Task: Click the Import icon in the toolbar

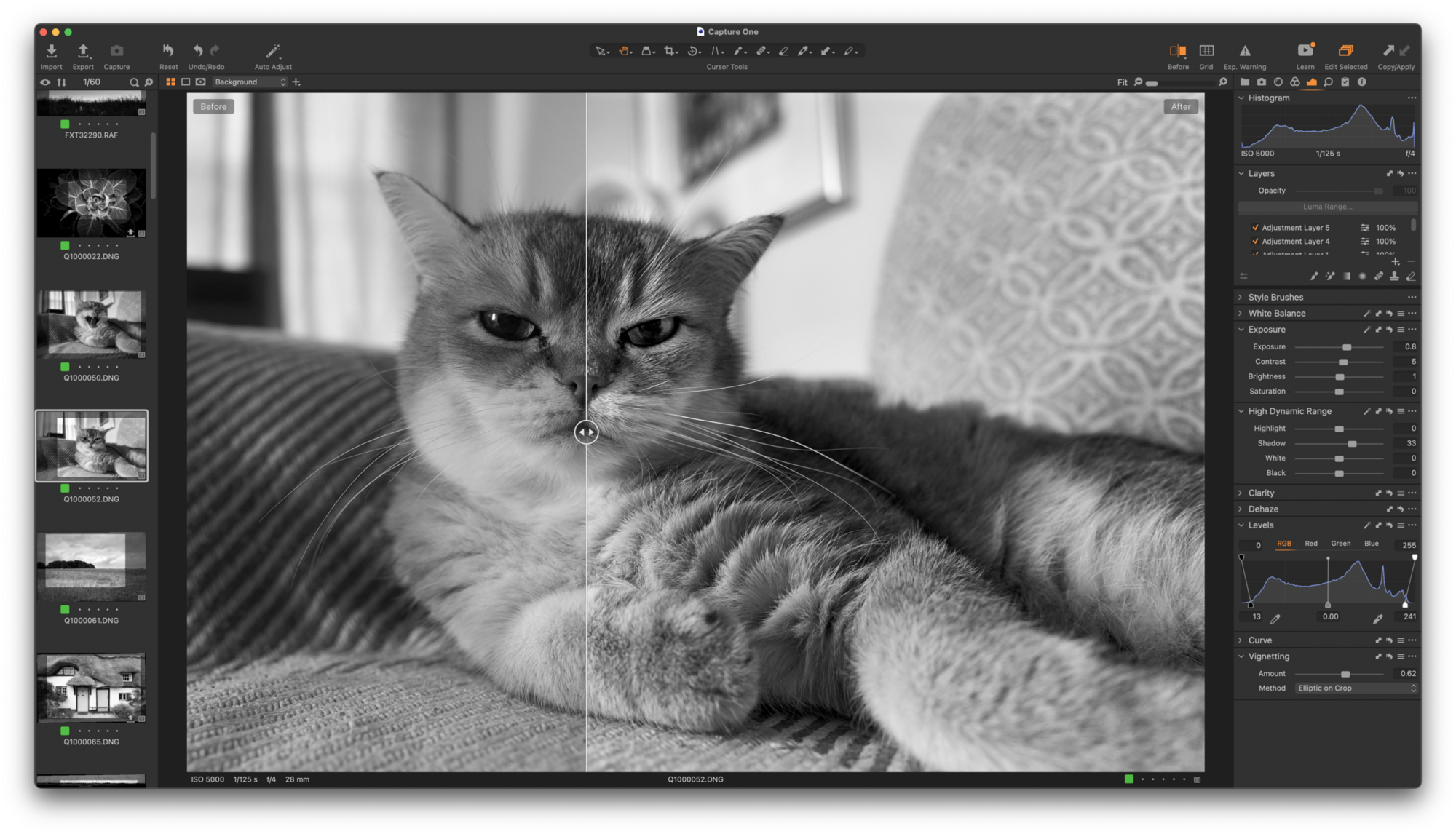Action: pyautogui.click(x=51, y=51)
